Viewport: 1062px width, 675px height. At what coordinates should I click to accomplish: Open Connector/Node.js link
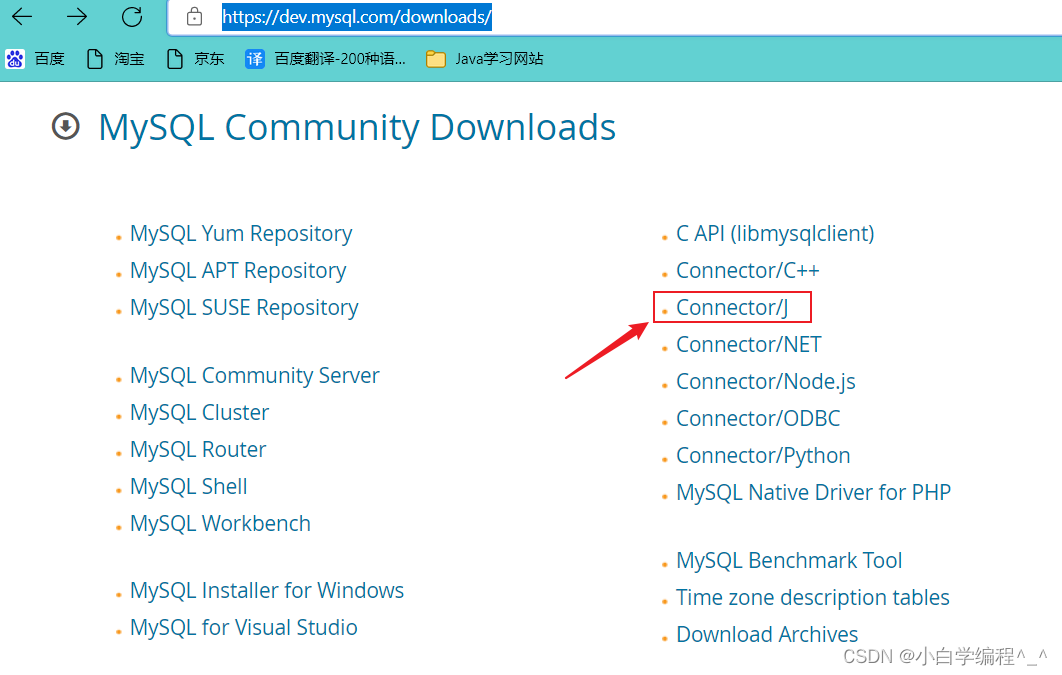[765, 382]
